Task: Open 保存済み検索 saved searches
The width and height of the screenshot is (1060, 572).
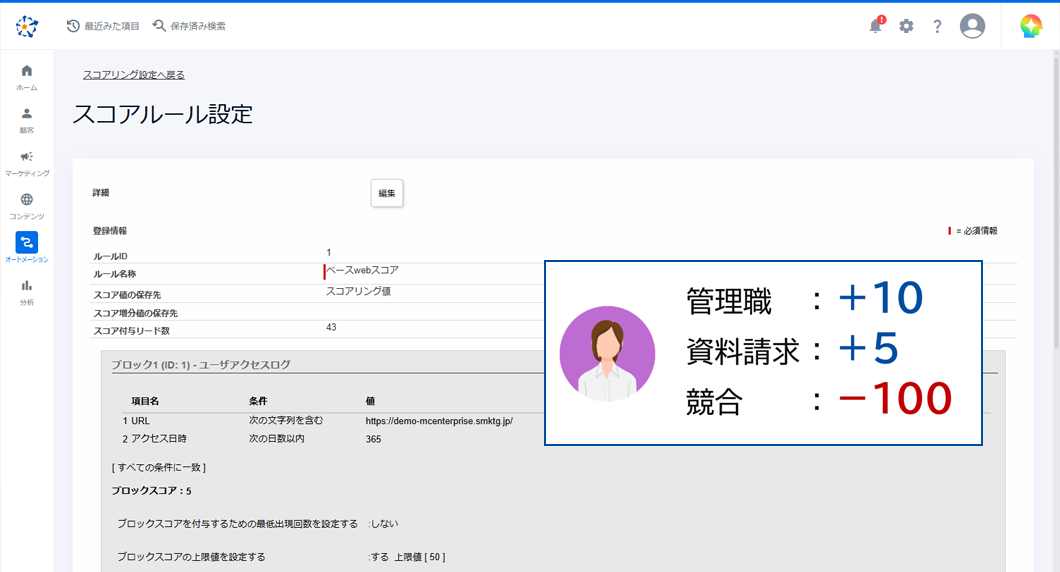Action: click(x=189, y=26)
